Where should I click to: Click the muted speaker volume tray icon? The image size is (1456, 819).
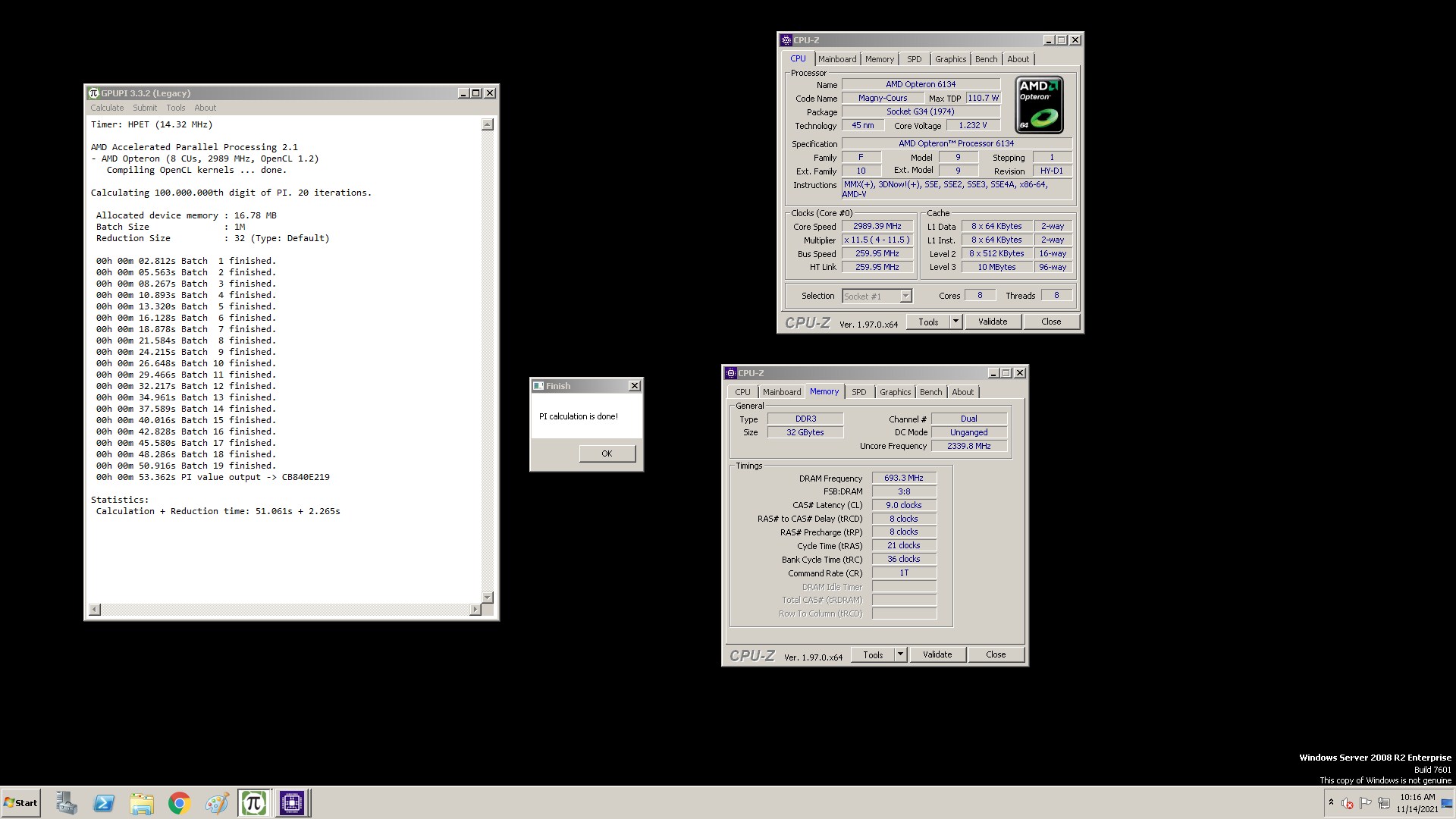(x=1348, y=803)
